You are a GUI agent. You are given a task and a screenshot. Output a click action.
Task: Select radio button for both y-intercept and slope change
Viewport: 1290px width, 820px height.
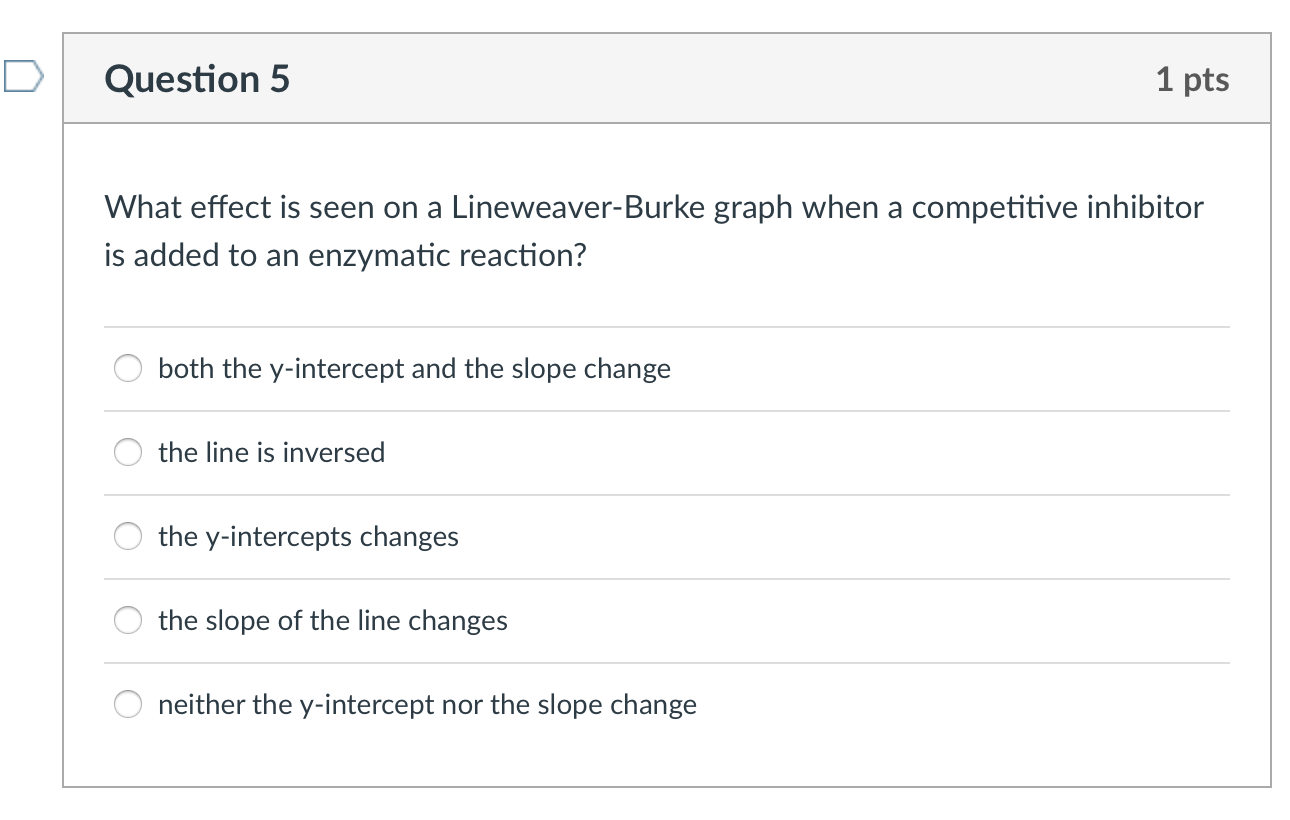[x=128, y=369]
